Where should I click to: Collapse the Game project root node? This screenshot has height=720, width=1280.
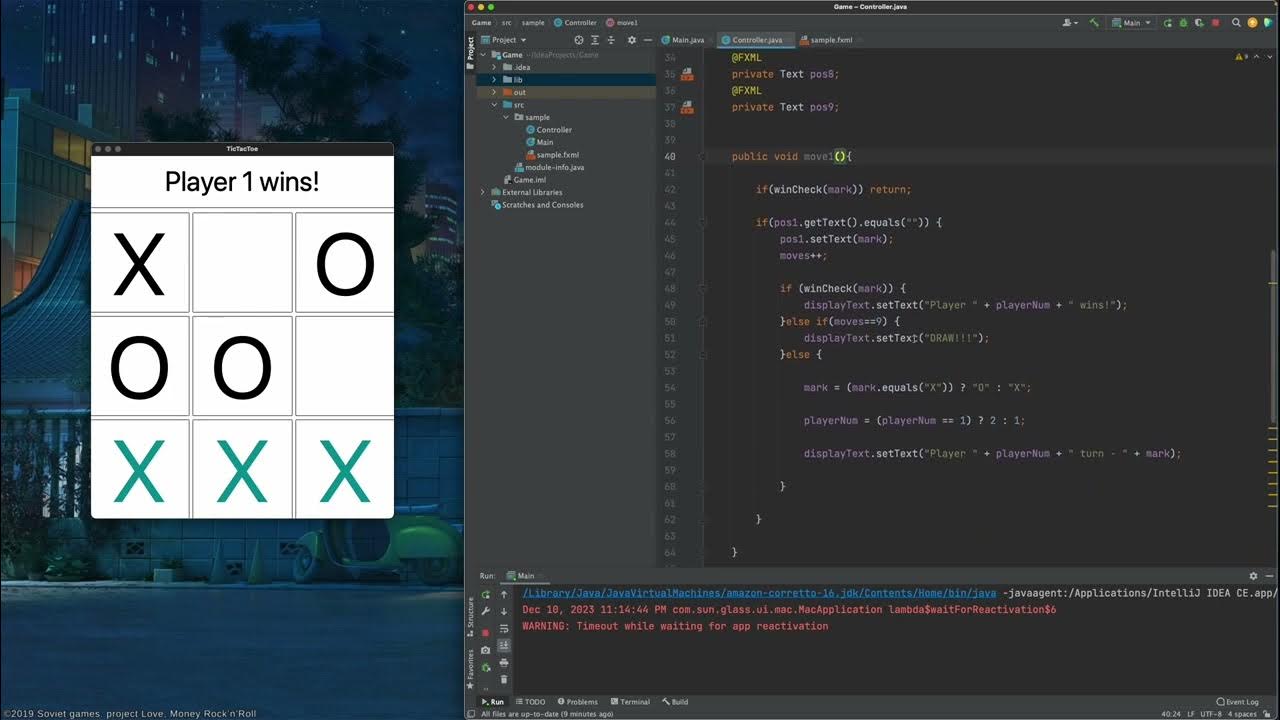[482, 55]
